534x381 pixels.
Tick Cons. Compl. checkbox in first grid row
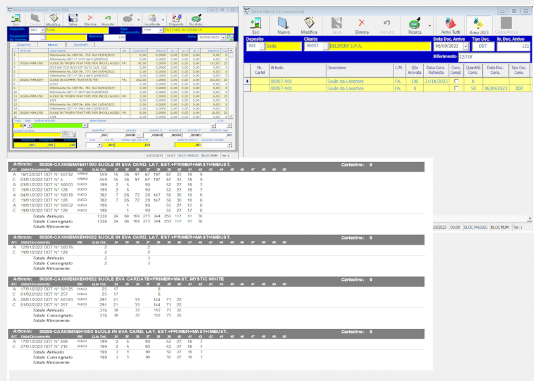pos(456,81)
